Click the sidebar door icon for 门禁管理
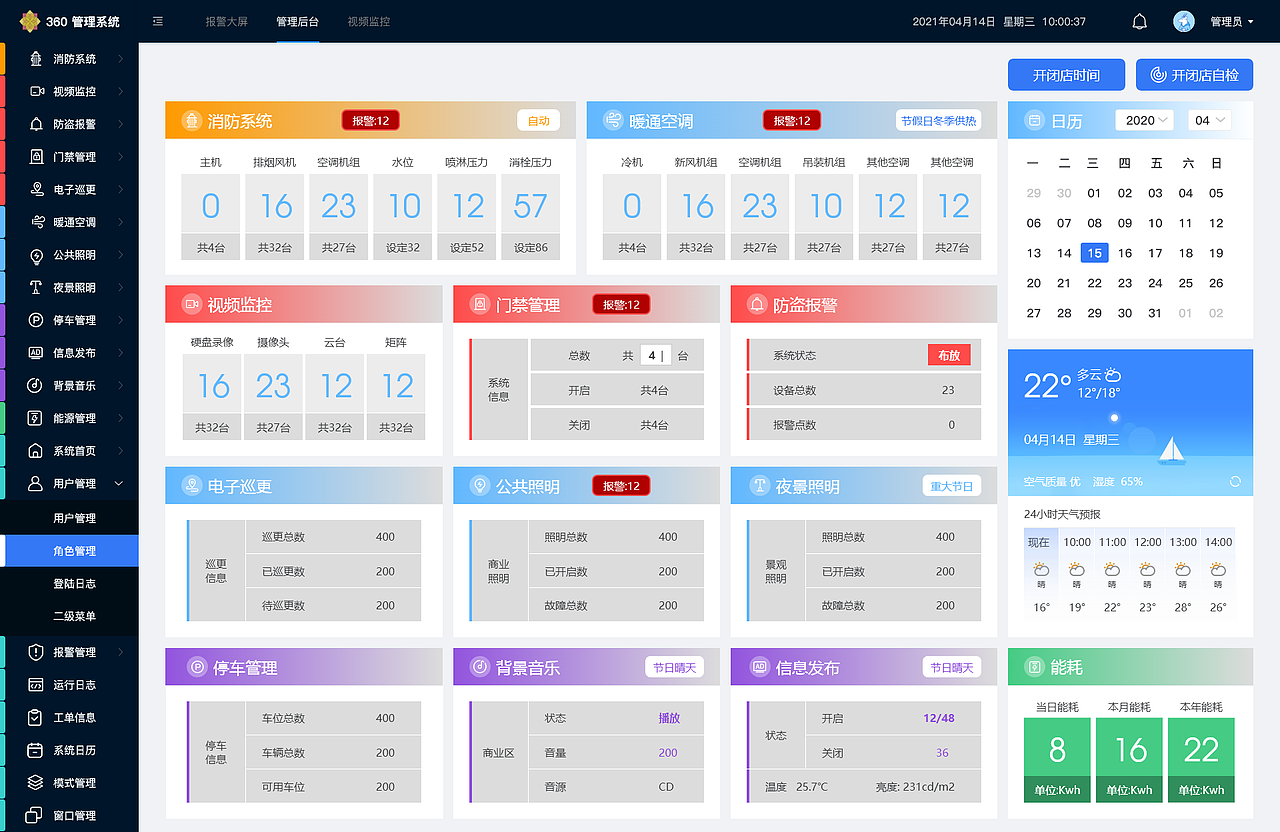The image size is (1280, 832). point(36,157)
